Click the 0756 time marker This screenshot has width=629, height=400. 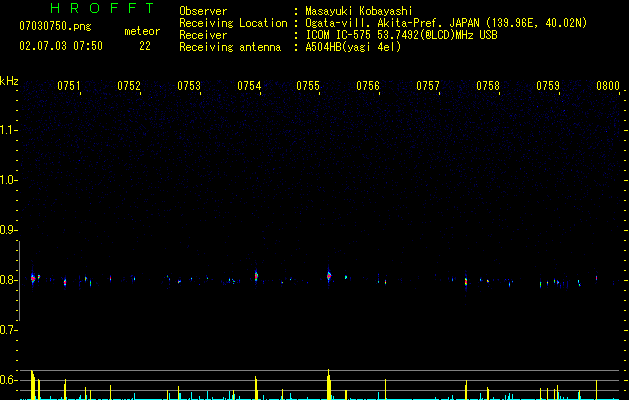[368, 86]
